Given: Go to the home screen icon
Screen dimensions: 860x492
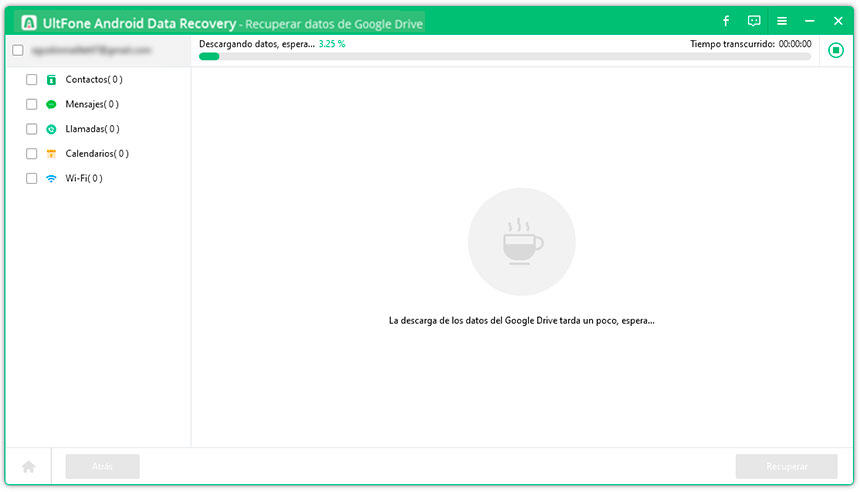Looking at the screenshot, I should [29, 466].
